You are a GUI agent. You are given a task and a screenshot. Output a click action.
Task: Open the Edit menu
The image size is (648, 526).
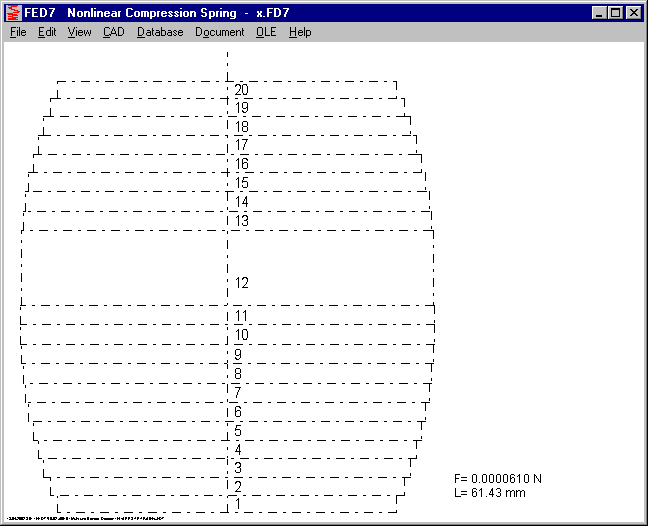point(47,32)
